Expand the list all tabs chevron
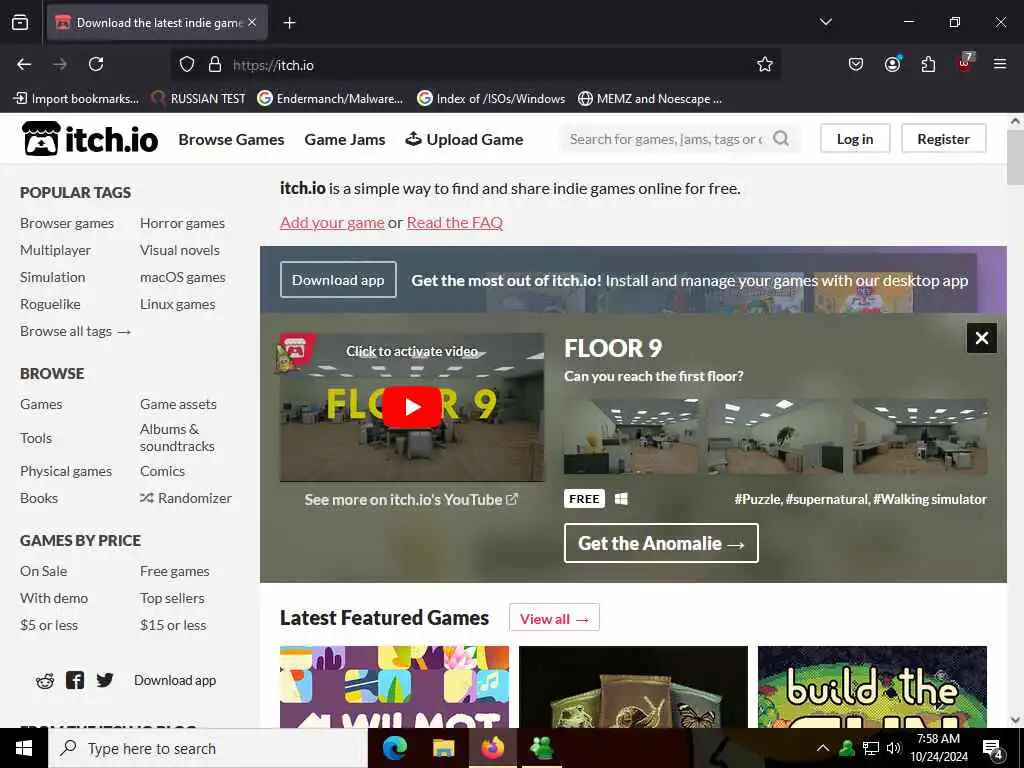The image size is (1024, 768). click(825, 22)
